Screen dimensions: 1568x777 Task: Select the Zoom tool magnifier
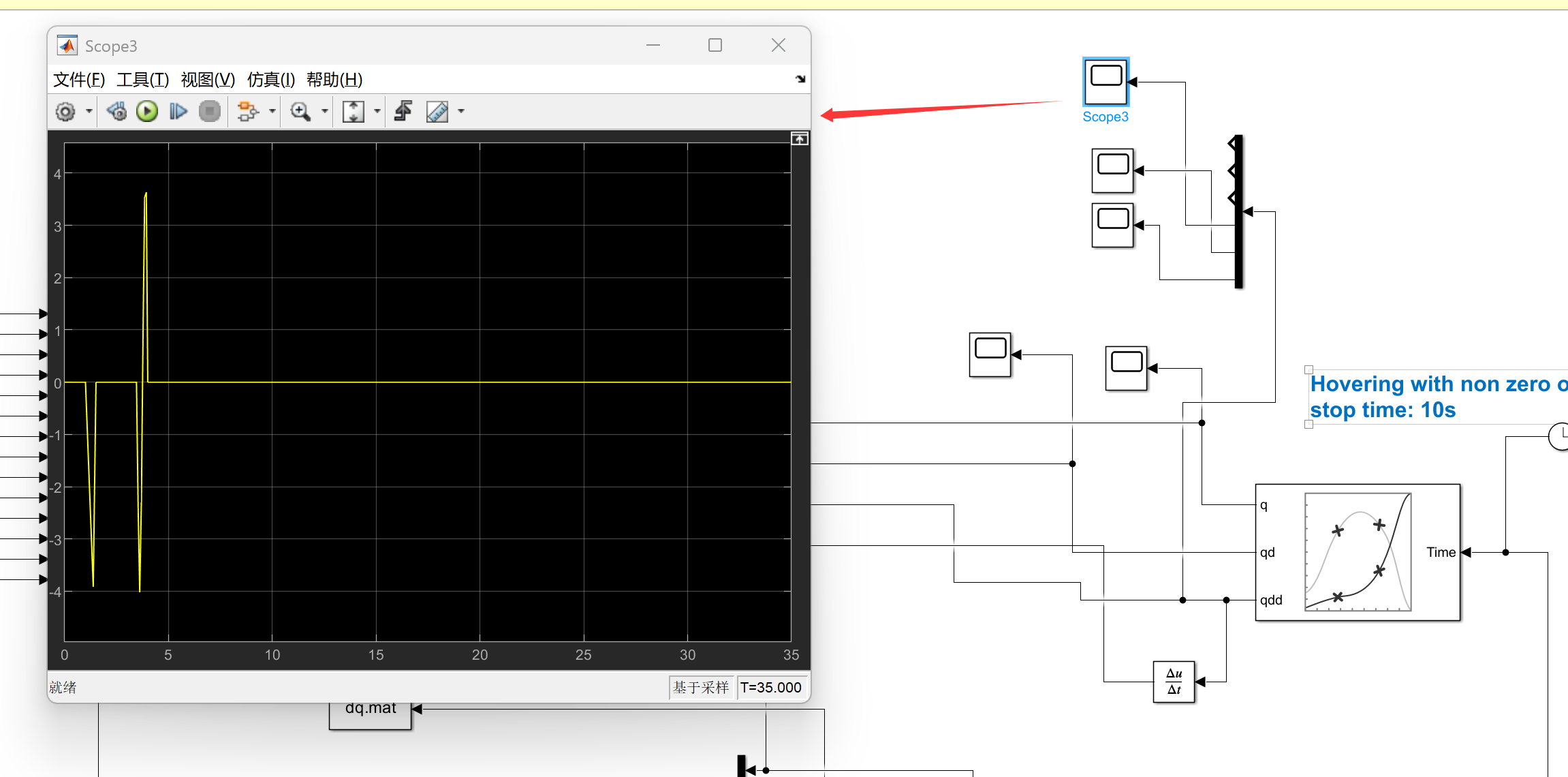pyautogui.click(x=300, y=111)
